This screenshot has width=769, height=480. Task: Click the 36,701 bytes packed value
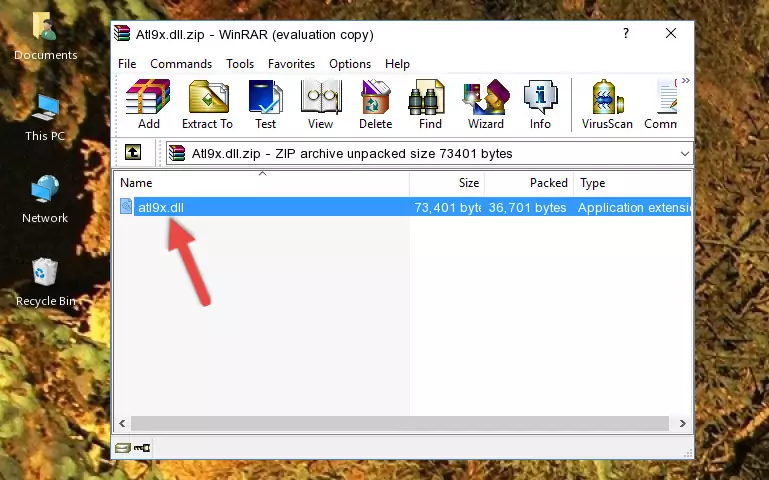click(x=527, y=207)
